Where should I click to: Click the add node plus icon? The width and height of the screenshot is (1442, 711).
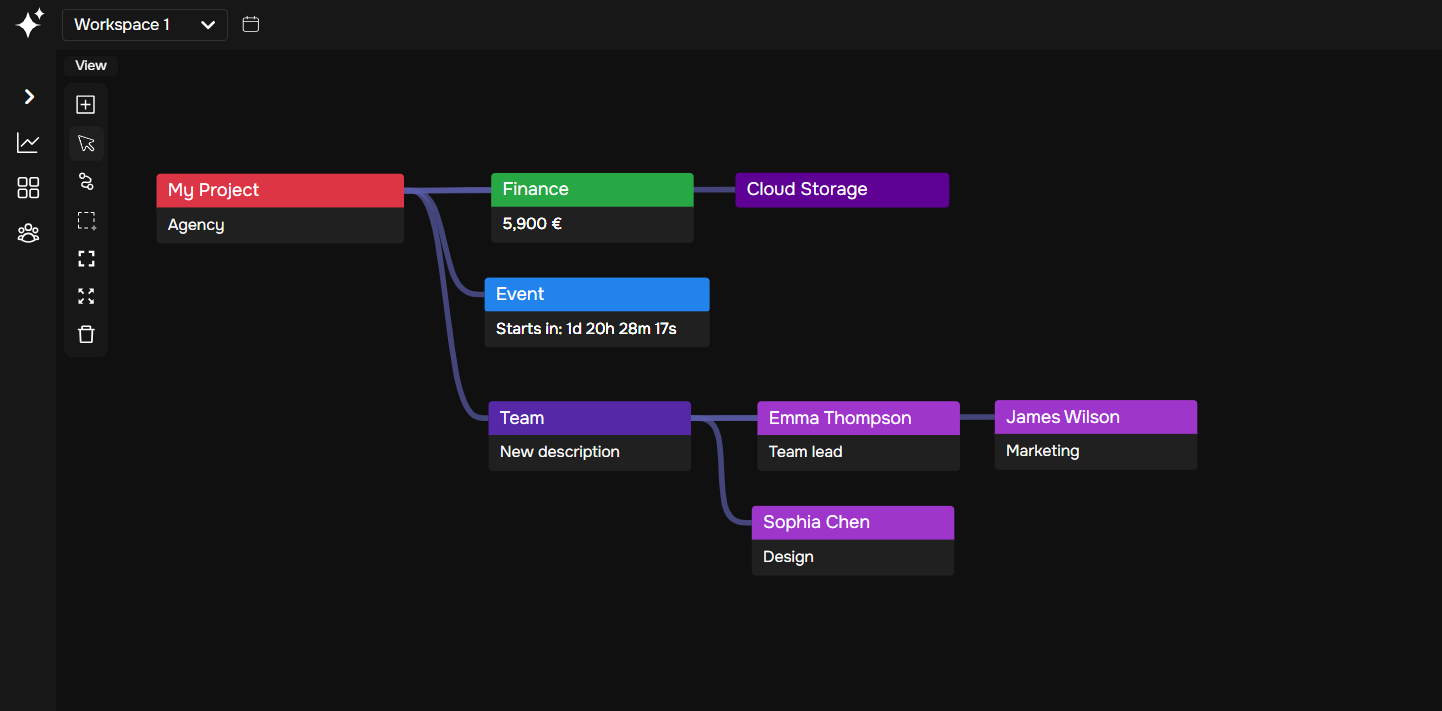86,105
